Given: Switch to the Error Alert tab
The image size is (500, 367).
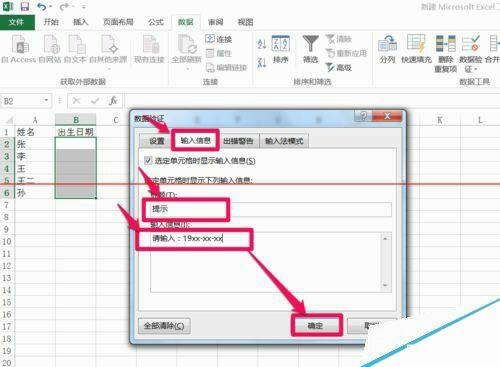Looking at the screenshot, I should click(239, 141).
